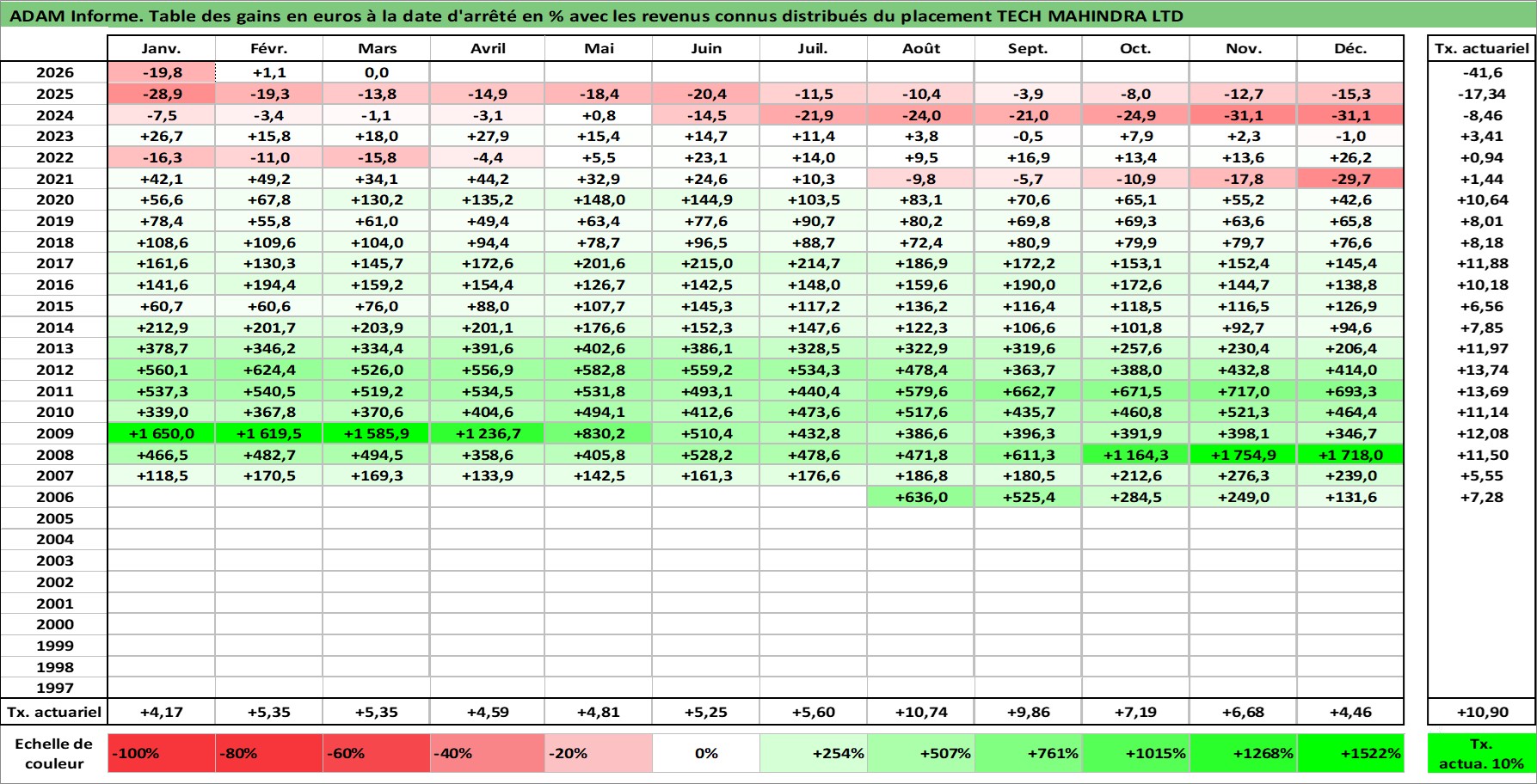Click the cell showing +693,3
Screen dimensions: 1537x784
pyautogui.click(x=1350, y=391)
